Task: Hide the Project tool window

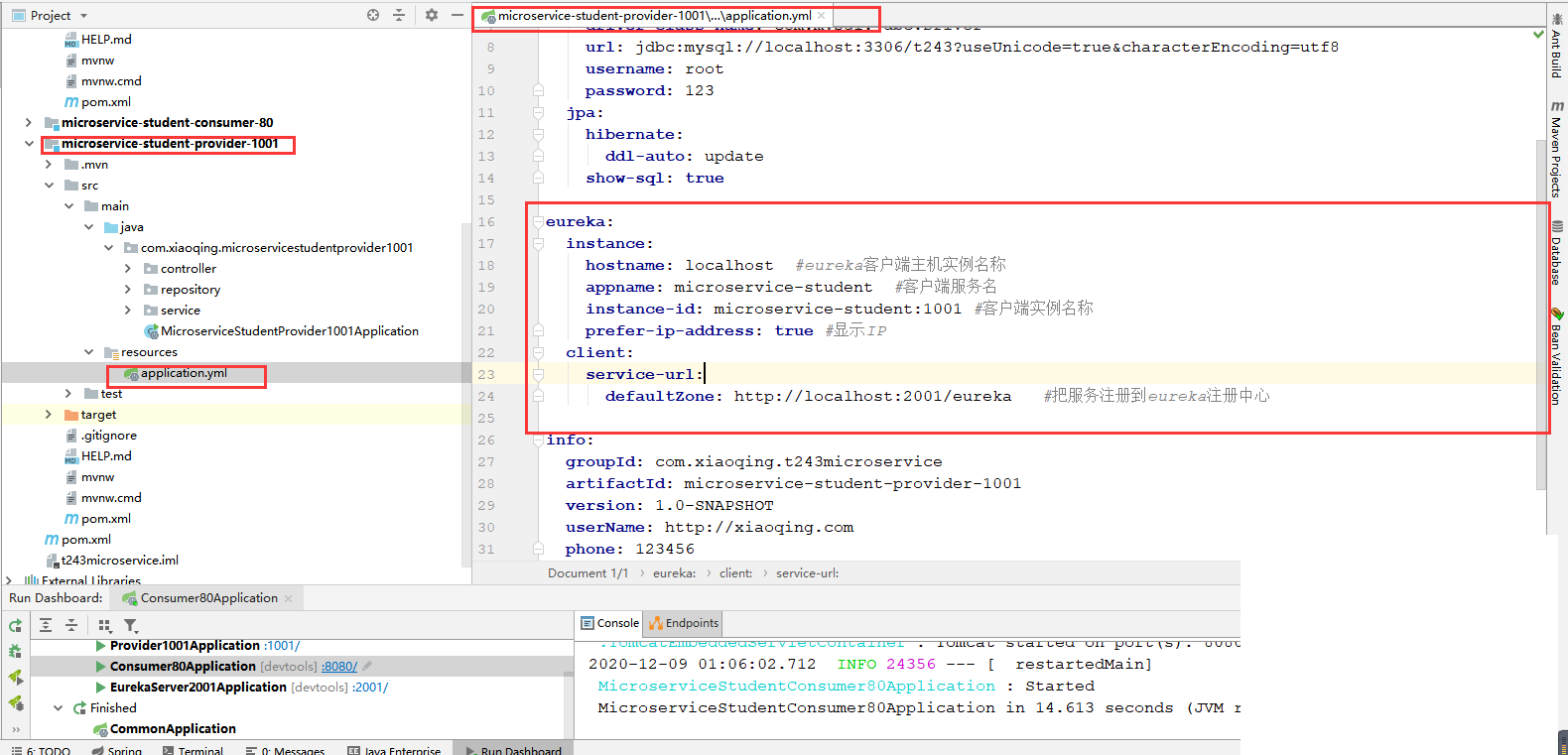Action: (x=457, y=15)
